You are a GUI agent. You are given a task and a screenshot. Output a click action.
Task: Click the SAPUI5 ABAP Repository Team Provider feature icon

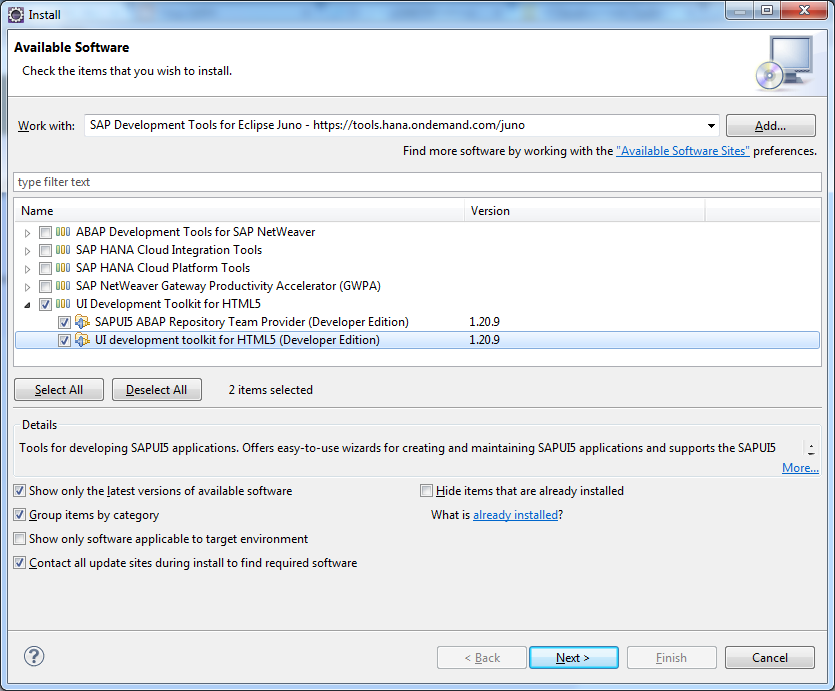coord(82,322)
